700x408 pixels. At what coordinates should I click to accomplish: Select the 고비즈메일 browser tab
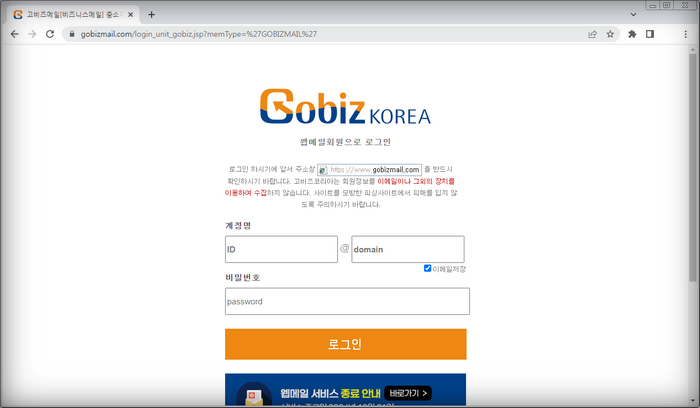point(74,15)
